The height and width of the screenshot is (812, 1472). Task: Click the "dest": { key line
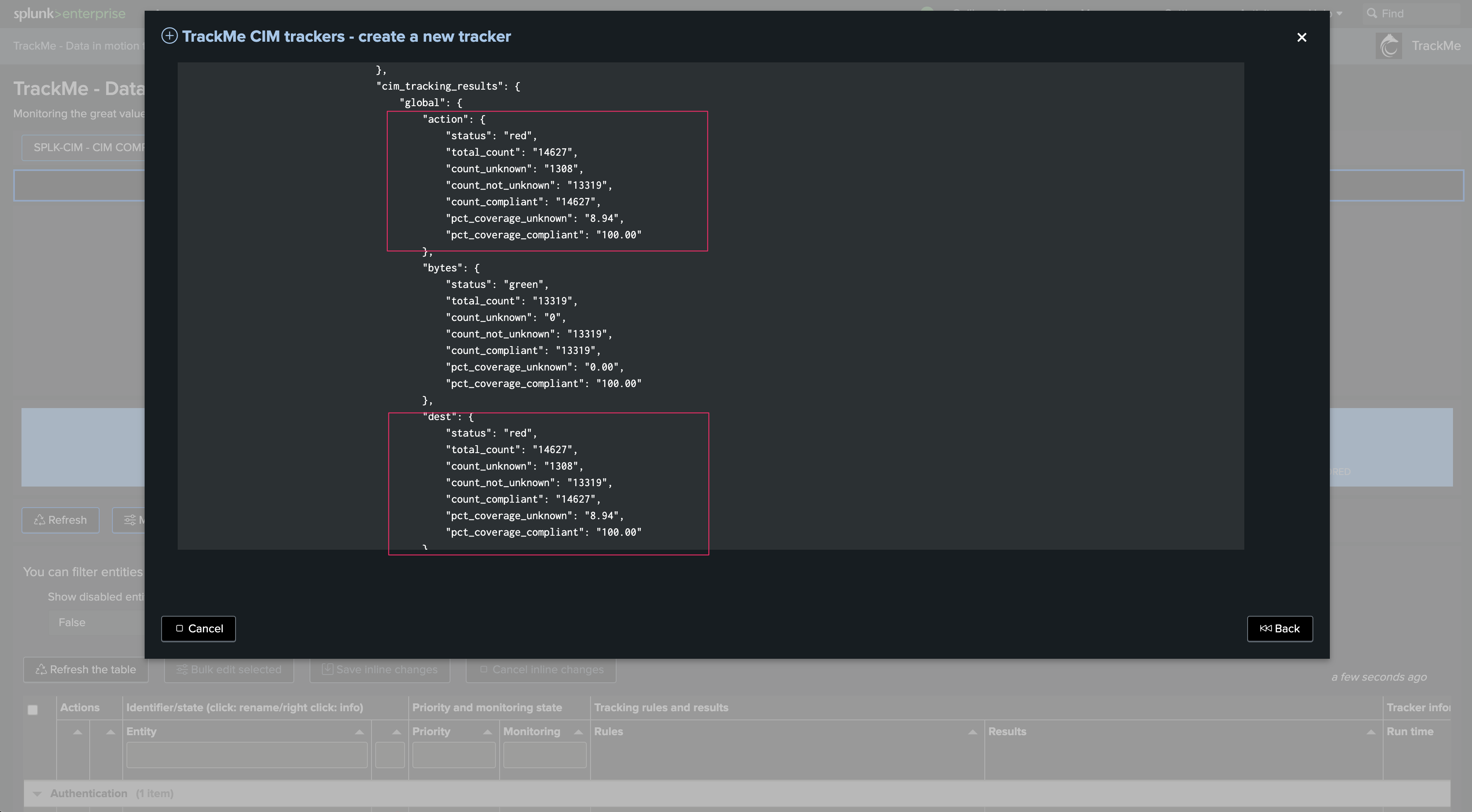[448, 417]
